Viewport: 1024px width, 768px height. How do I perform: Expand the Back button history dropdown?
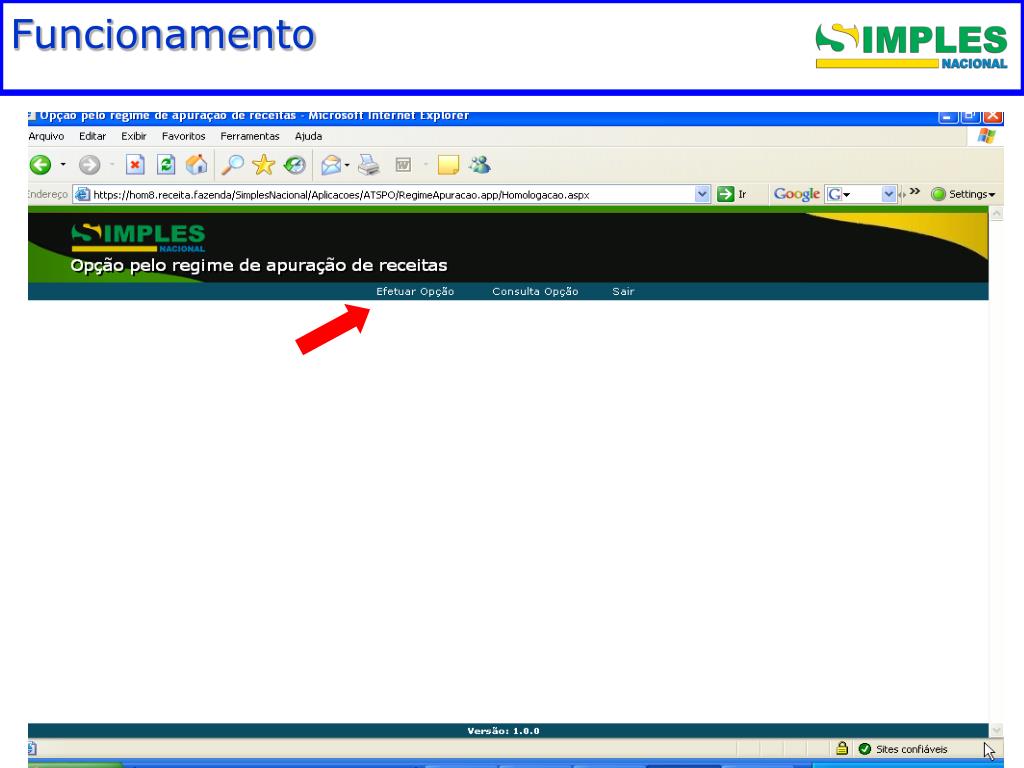(x=63, y=165)
